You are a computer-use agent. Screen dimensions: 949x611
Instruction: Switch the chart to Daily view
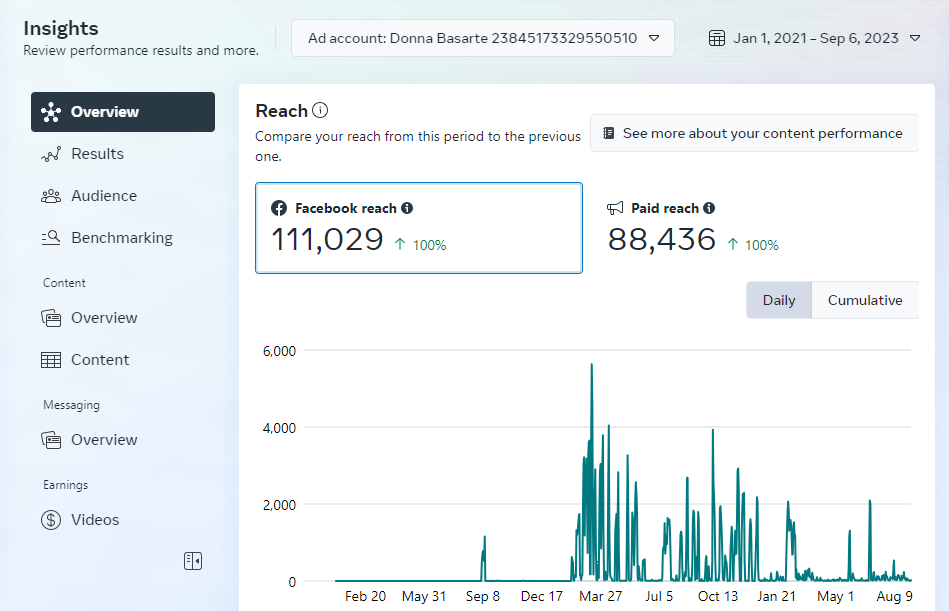779,300
